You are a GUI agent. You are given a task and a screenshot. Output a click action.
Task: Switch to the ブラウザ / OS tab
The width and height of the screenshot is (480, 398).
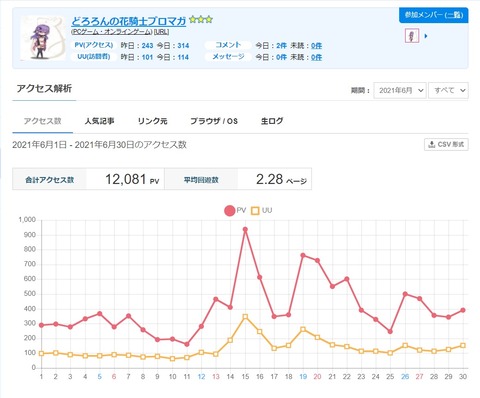click(x=214, y=121)
